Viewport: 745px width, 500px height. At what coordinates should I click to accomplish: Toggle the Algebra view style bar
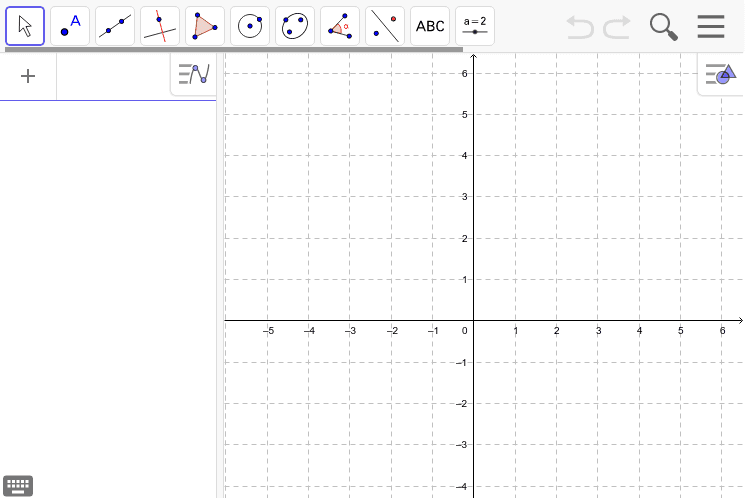[194, 75]
